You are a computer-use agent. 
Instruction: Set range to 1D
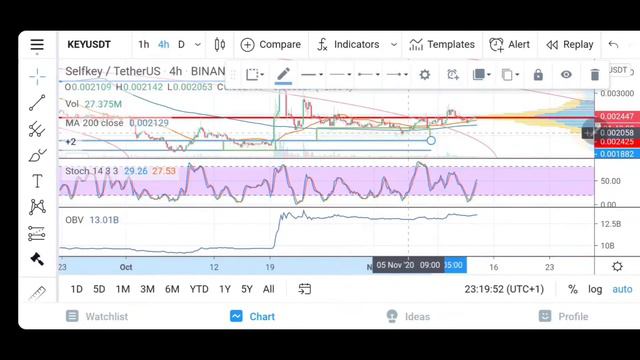pyautogui.click(x=77, y=289)
